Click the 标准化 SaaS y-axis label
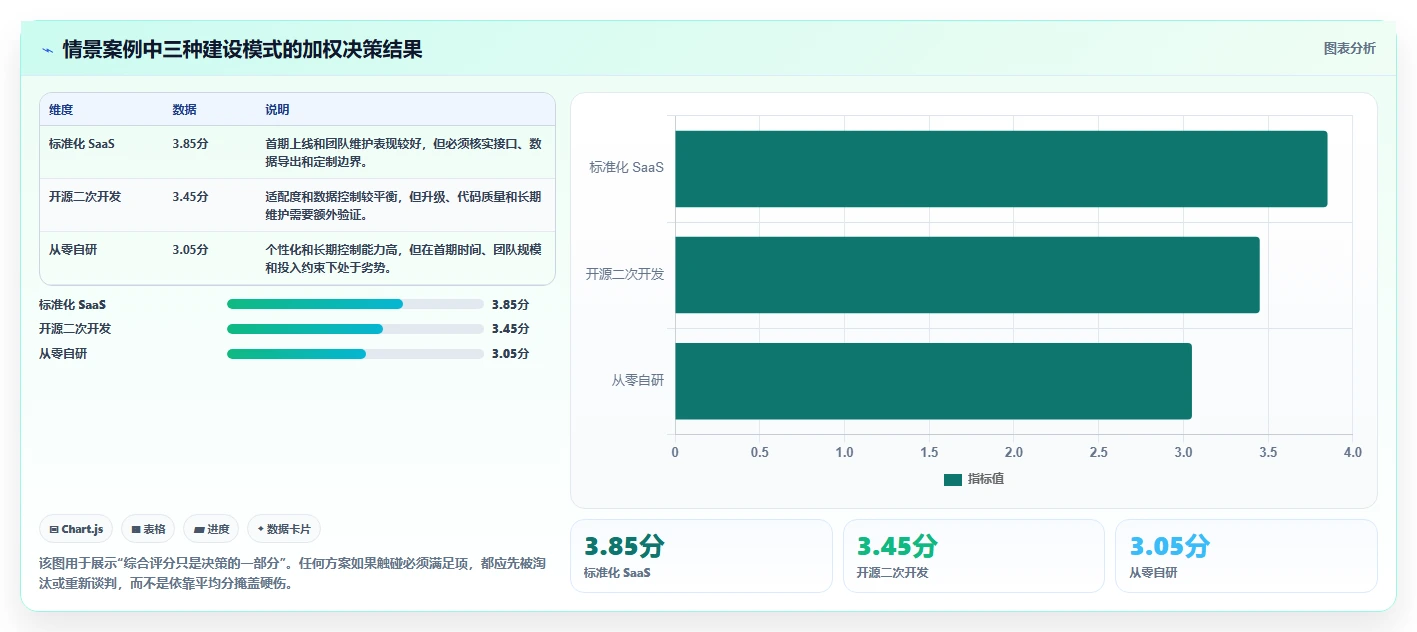Screen dimensions: 1417x632 pos(627,168)
